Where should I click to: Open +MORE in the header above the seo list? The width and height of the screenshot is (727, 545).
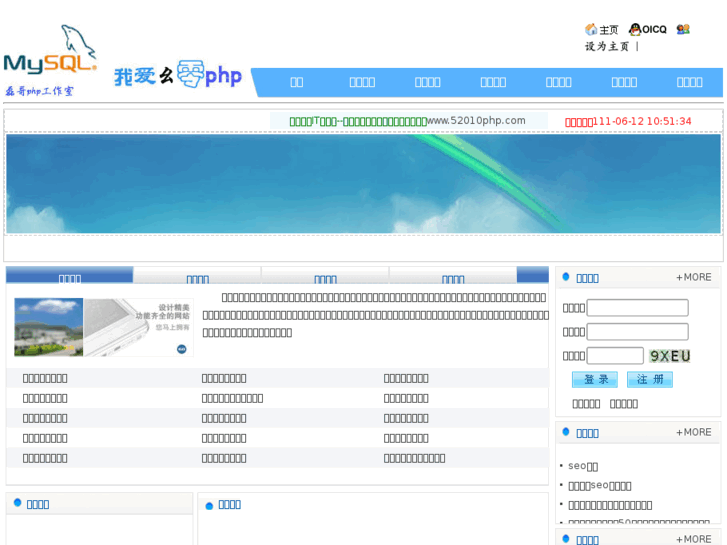[x=694, y=432]
